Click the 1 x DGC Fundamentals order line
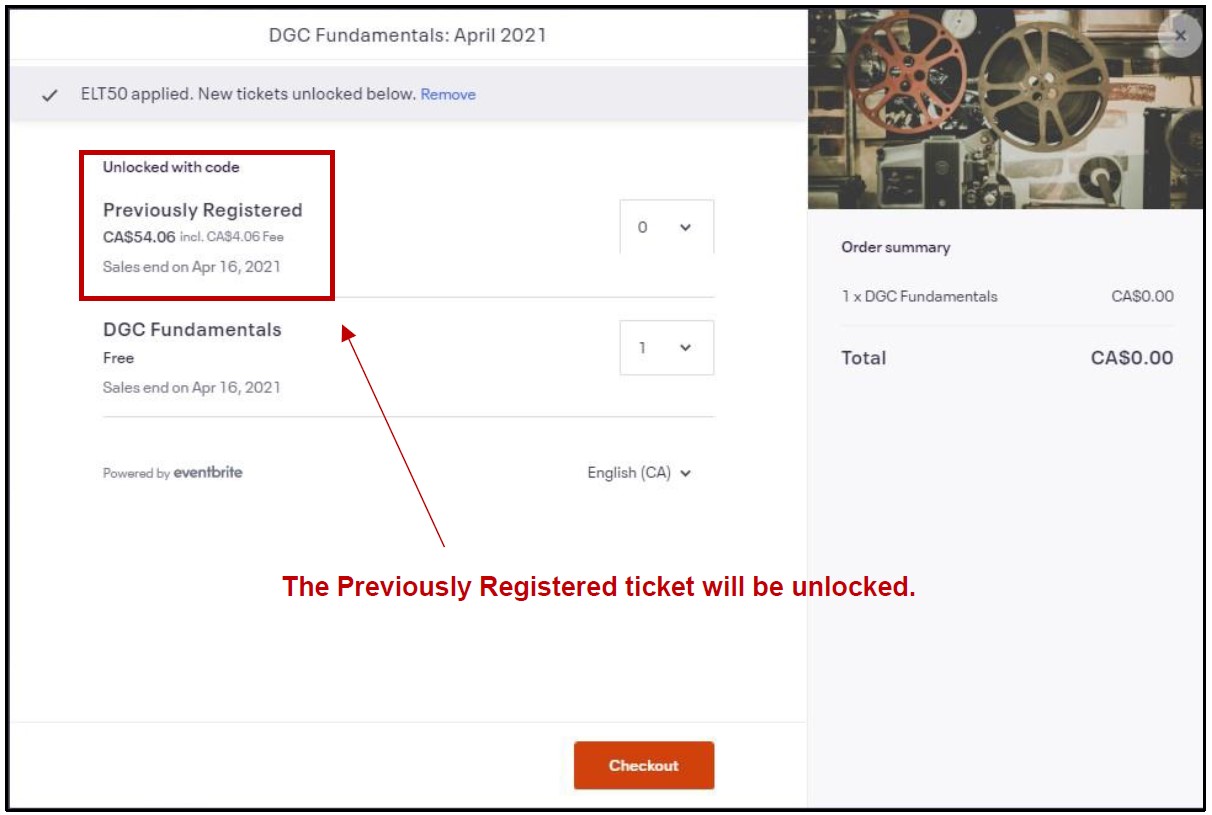This screenshot has width=1212, height=815. pyautogui.click(x=1007, y=296)
